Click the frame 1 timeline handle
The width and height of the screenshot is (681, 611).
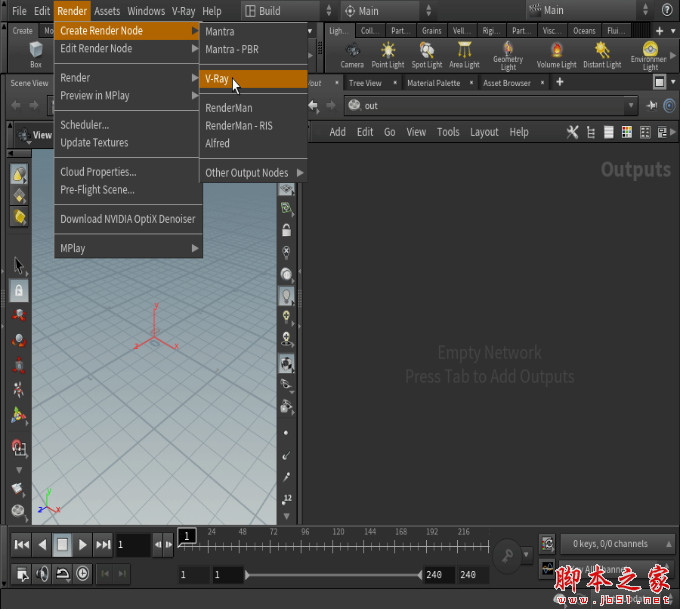[x=187, y=535]
